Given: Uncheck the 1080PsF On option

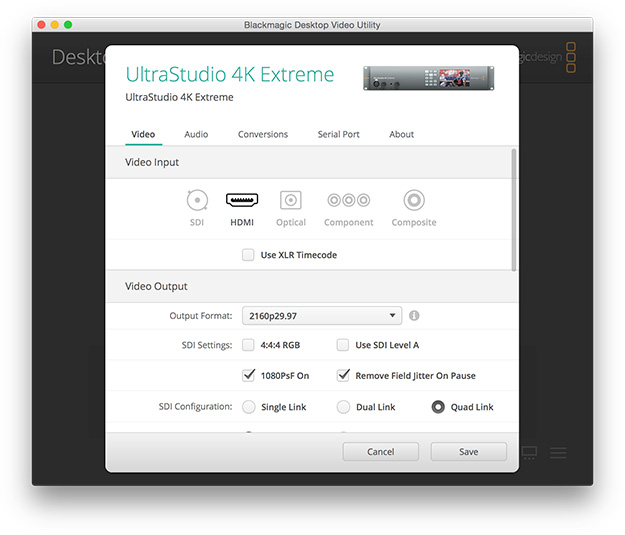Looking at the screenshot, I should [248, 376].
